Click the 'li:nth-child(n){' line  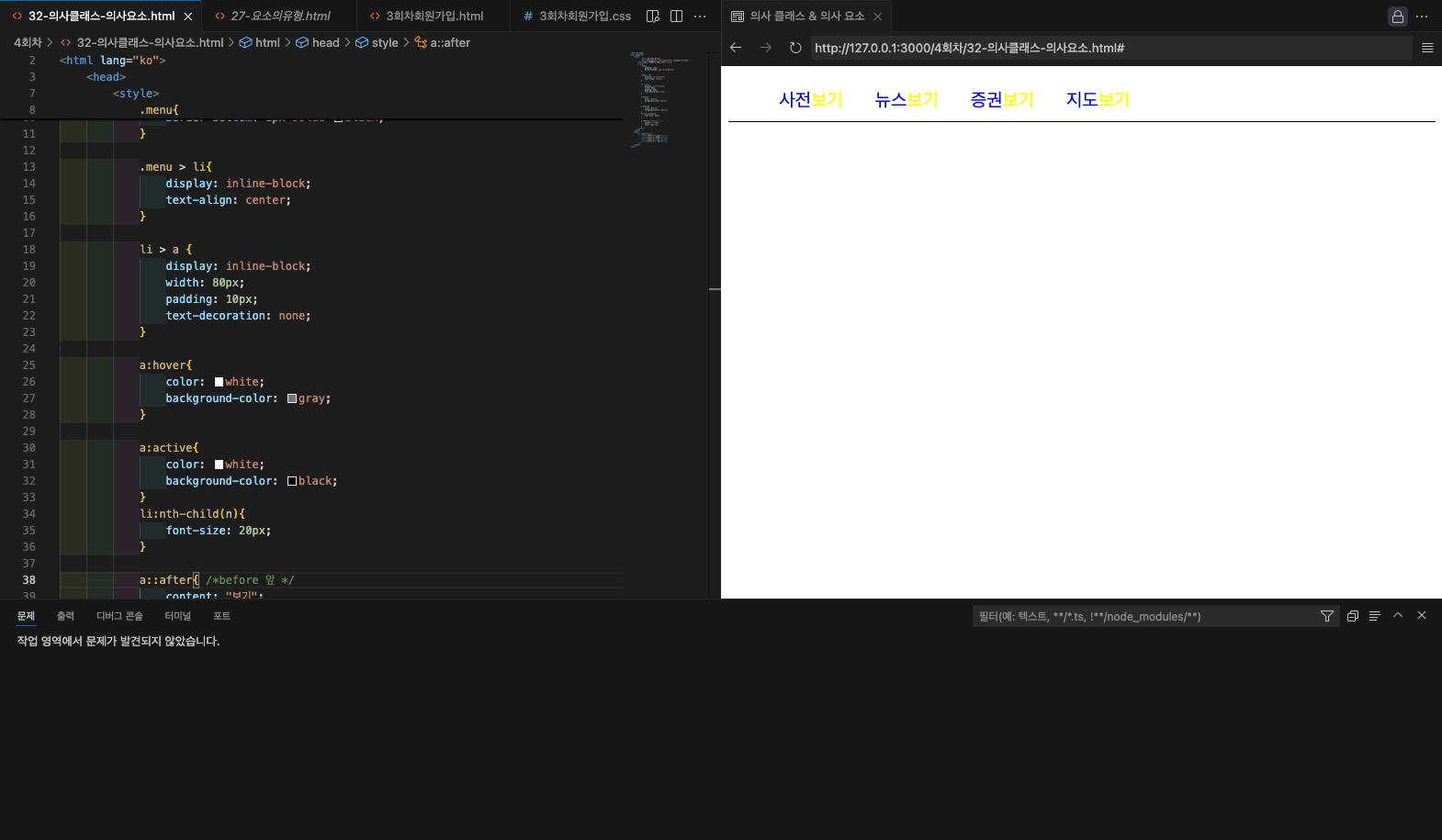click(192, 514)
